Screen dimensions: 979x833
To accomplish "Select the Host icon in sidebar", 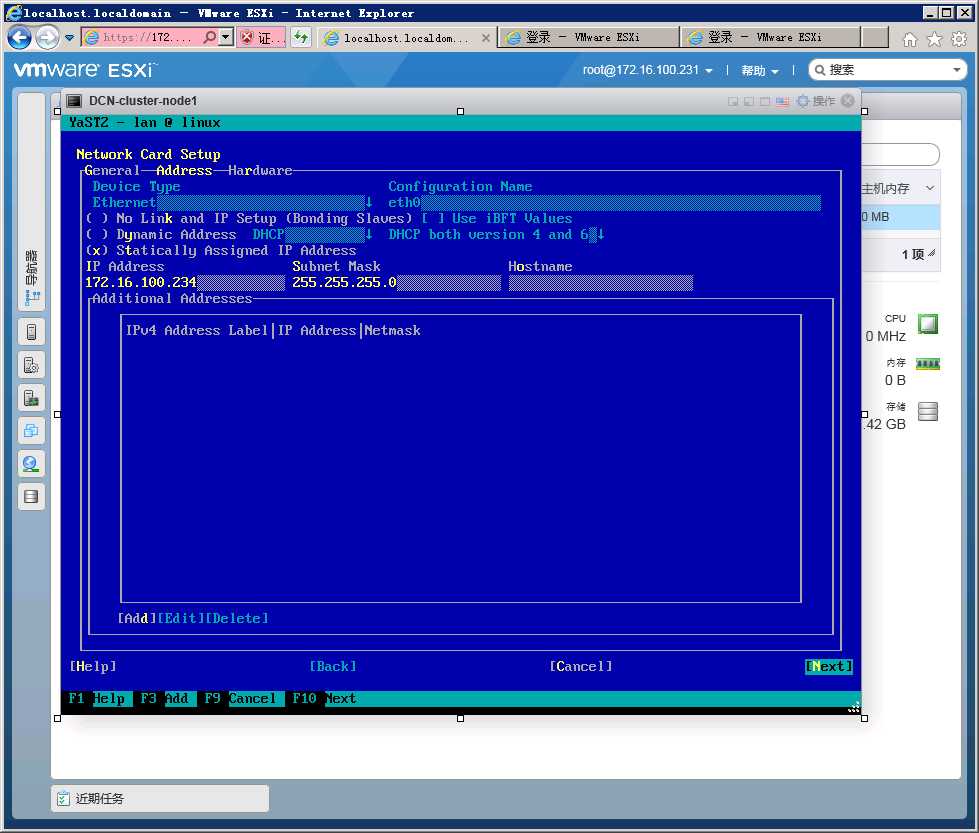I will [x=31, y=332].
